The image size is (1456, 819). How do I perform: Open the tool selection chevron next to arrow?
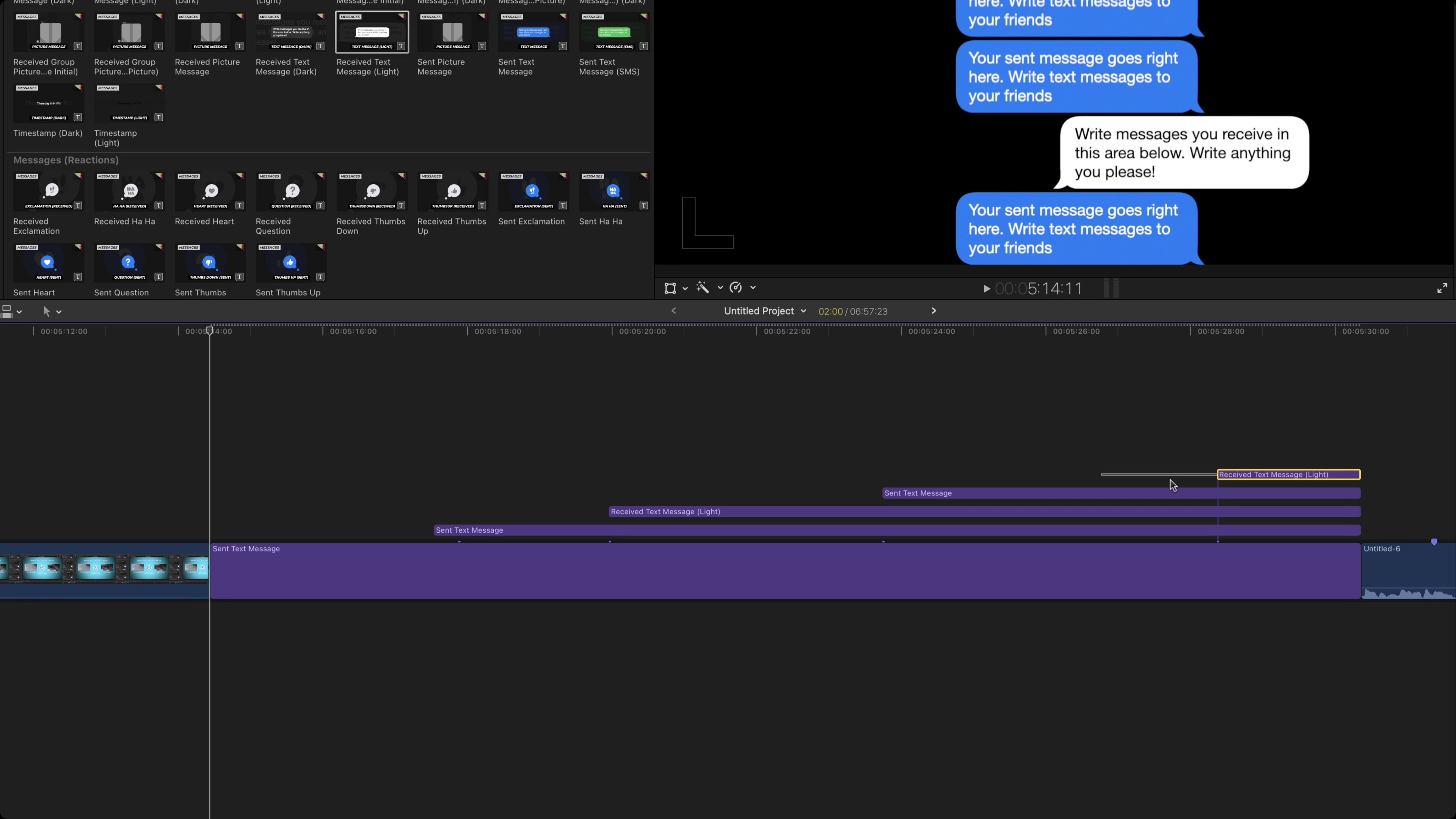[x=59, y=312]
